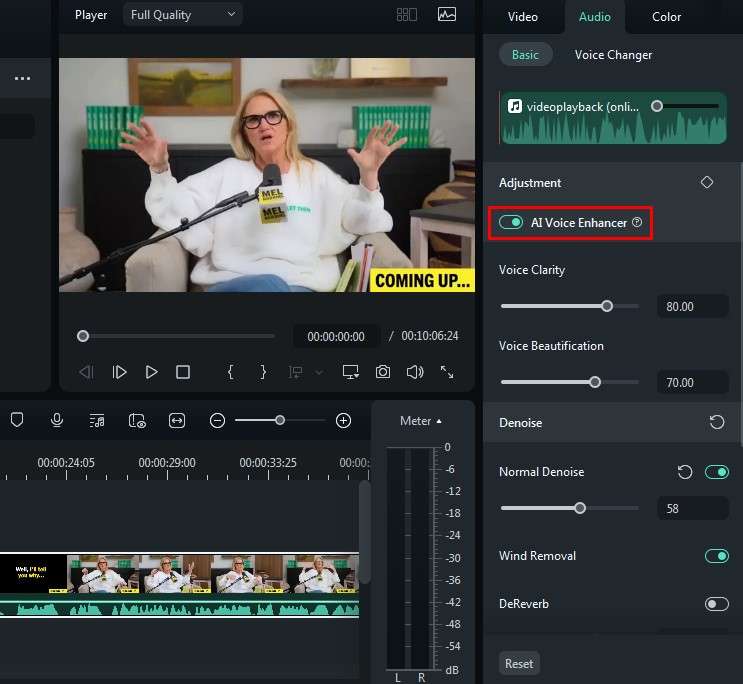743x684 pixels.
Task: Select the Audio tab
Action: click(x=595, y=17)
